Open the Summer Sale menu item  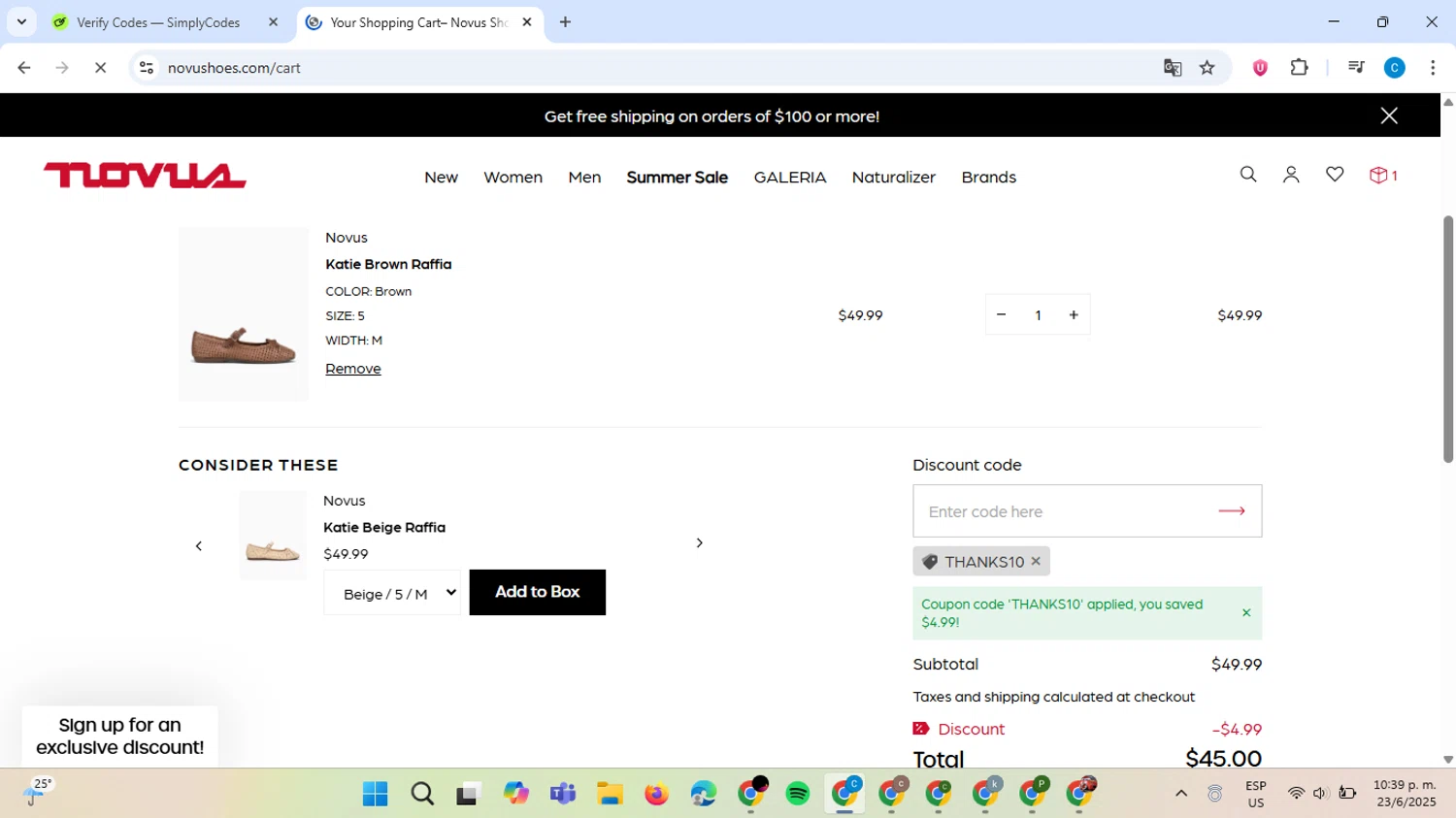pyautogui.click(x=677, y=177)
